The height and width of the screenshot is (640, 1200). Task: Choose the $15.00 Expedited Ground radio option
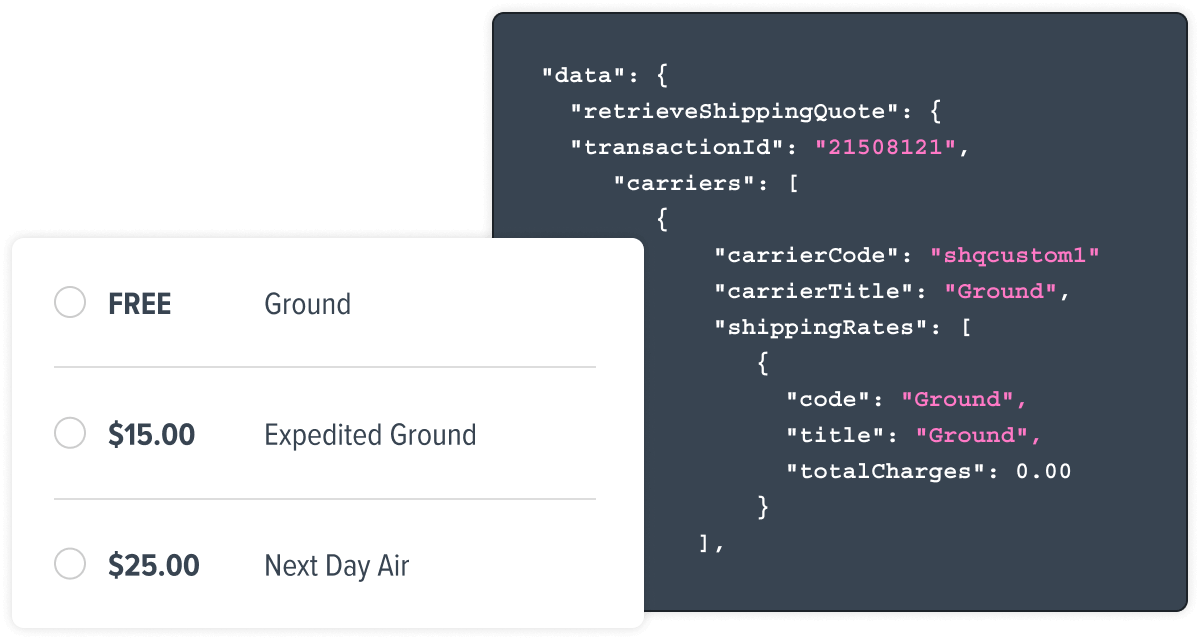pos(70,434)
